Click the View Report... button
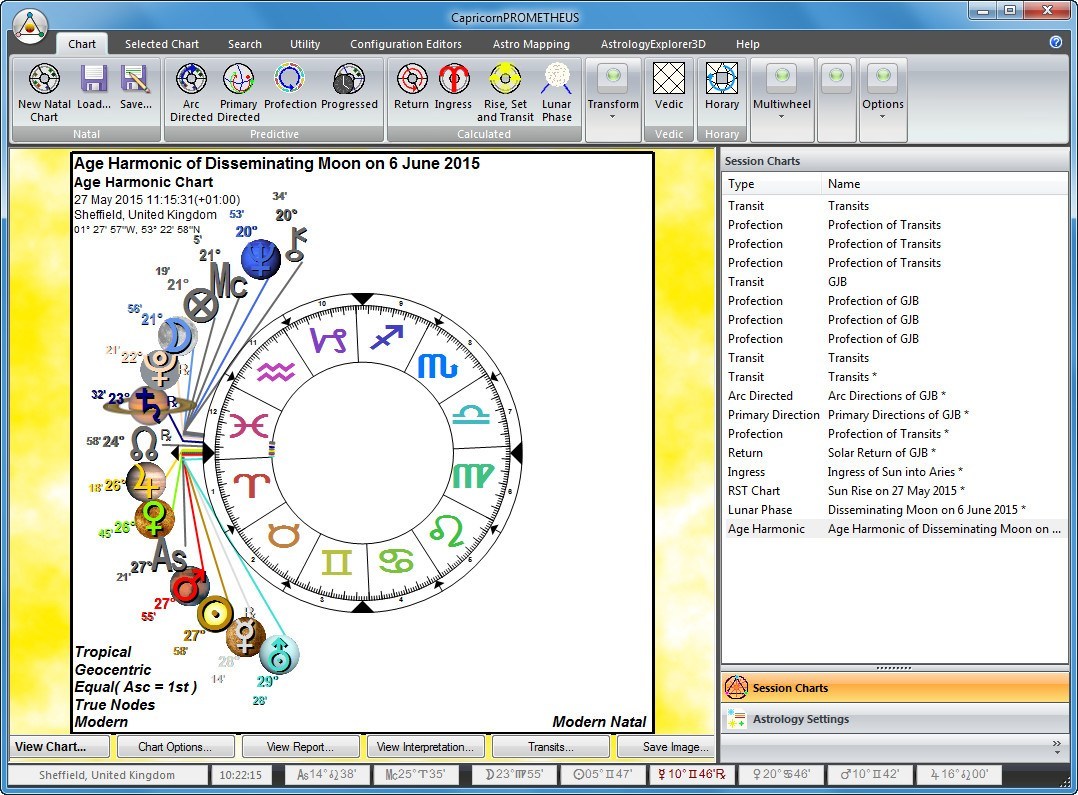The height and width of the screenshot is (795, 1078). point(300,746)
